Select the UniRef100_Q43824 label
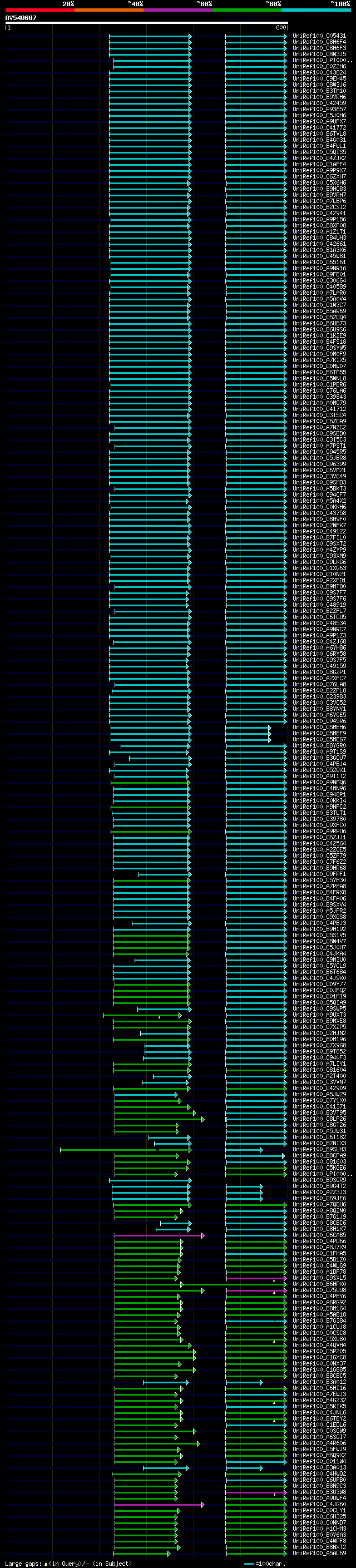This screenshot has width=356, height=1568. (x=319, y=72)
